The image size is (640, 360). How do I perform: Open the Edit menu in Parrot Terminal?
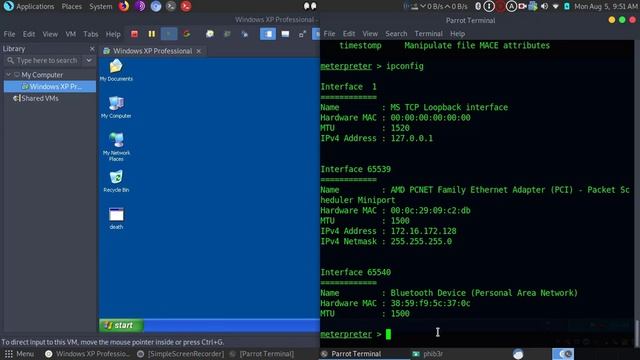[349, 34]
